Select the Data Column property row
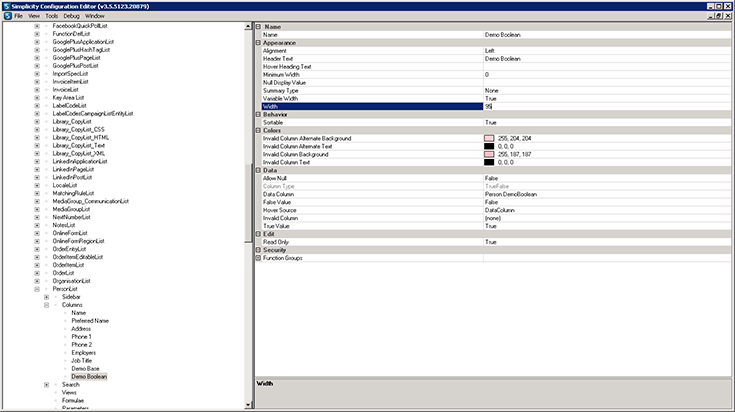 pos(495,194)
